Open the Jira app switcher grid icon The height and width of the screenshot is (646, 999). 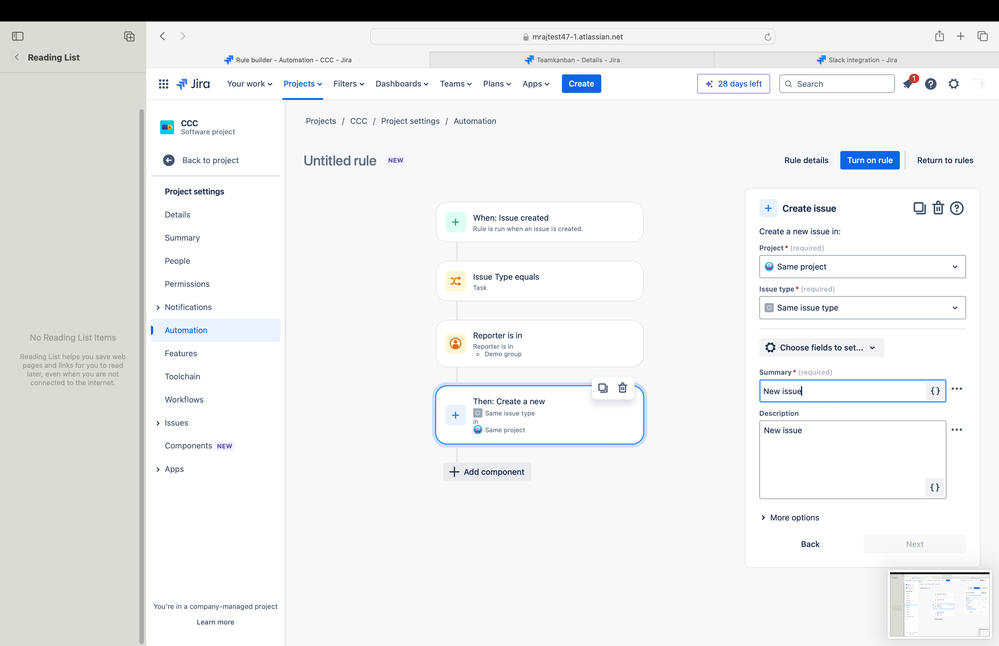[x=163, y=83]
